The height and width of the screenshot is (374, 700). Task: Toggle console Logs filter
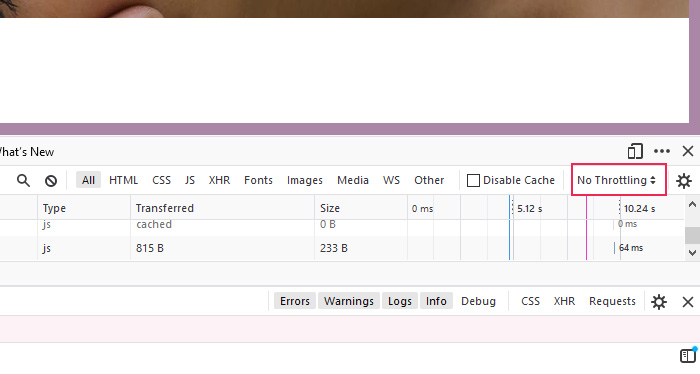click(400, 301)
